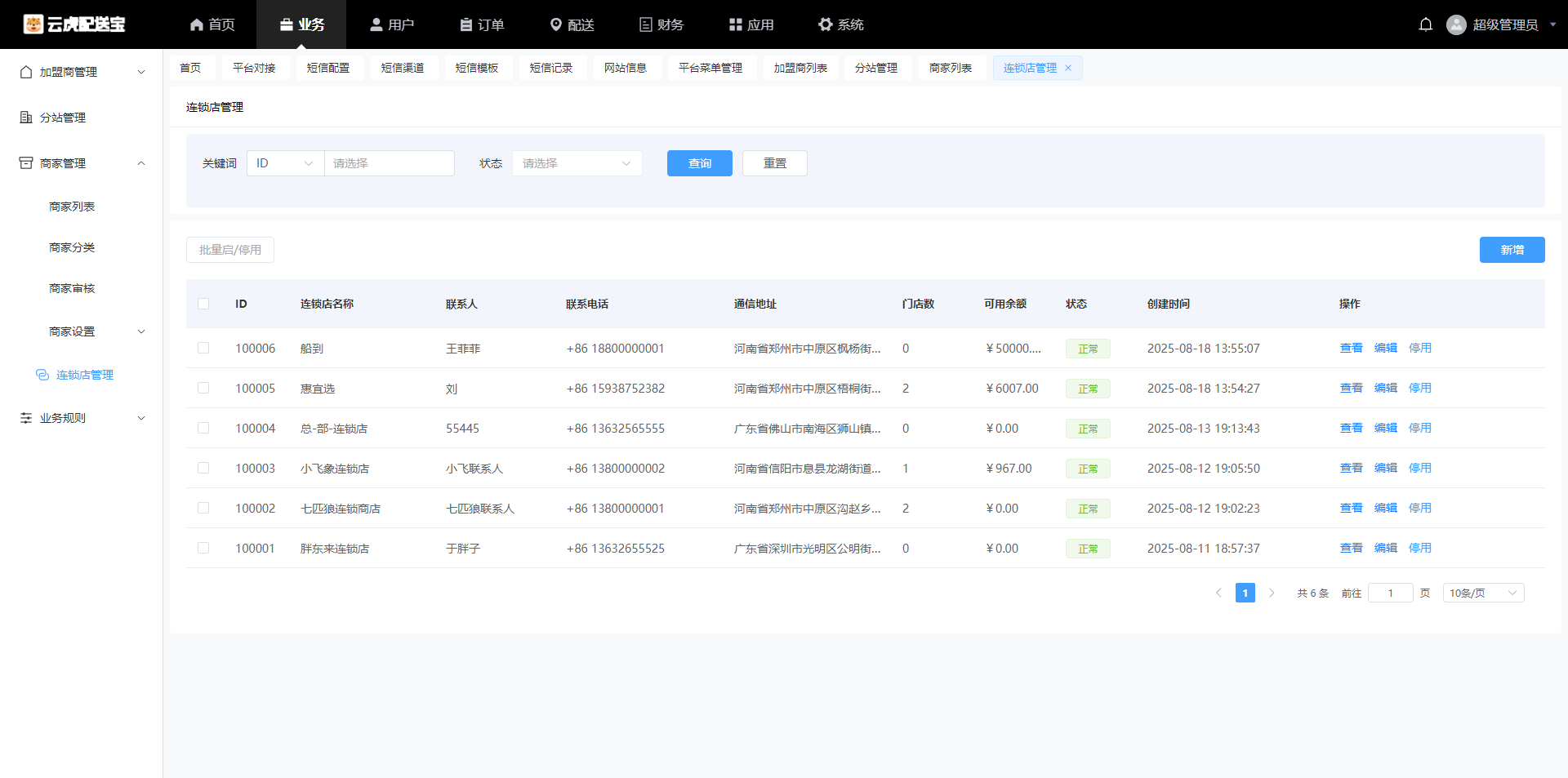
Task: Click the 应用 grid icon
Action: click(736, 24)
